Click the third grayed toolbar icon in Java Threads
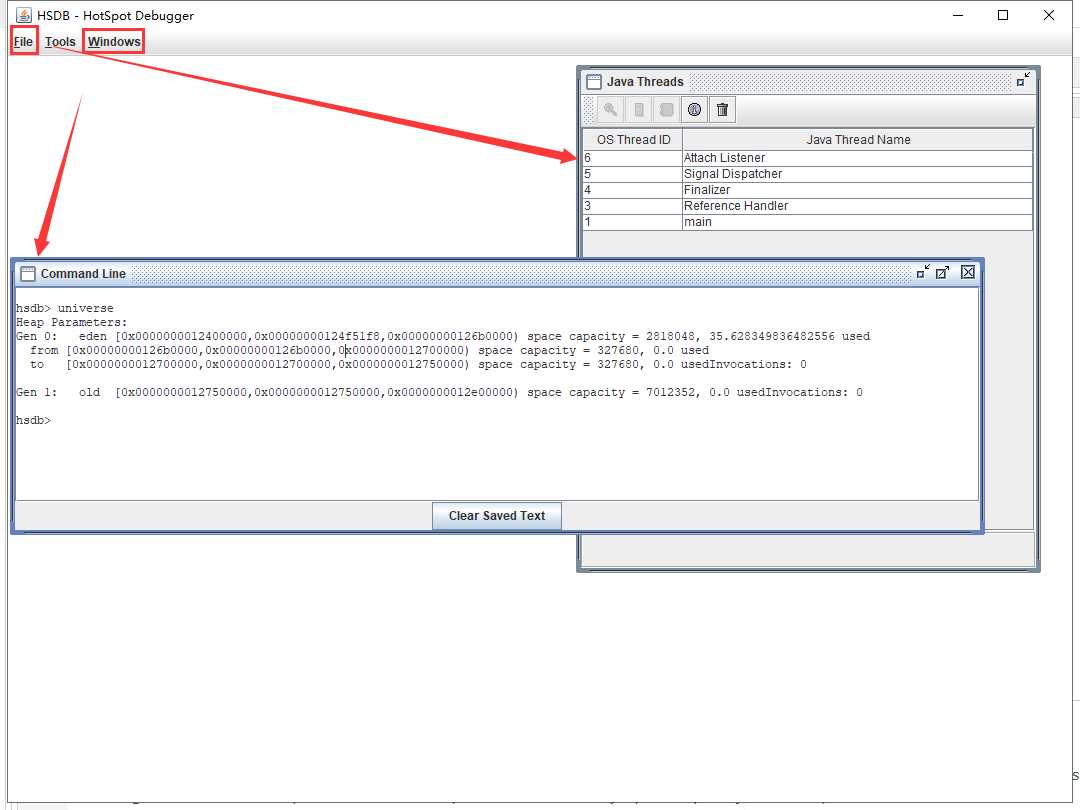Viewport: 1080px width, 810px height. pos(666,110)
